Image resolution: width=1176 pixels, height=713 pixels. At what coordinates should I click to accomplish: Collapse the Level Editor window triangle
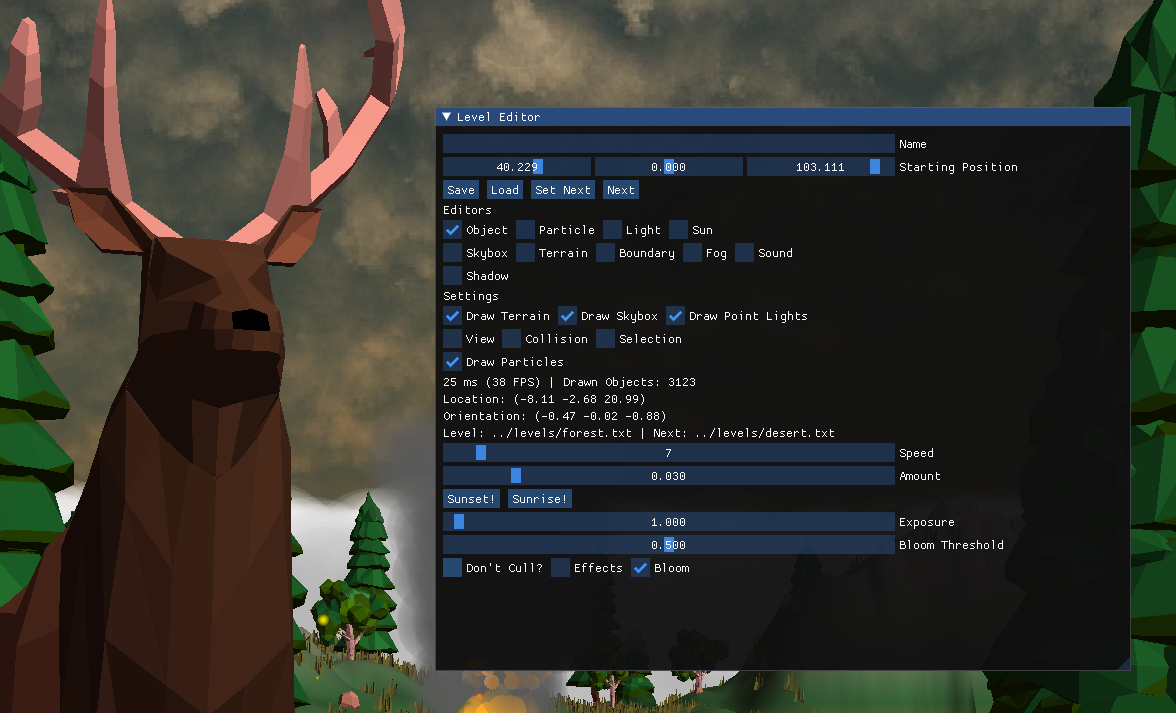[x=447, y=117]
